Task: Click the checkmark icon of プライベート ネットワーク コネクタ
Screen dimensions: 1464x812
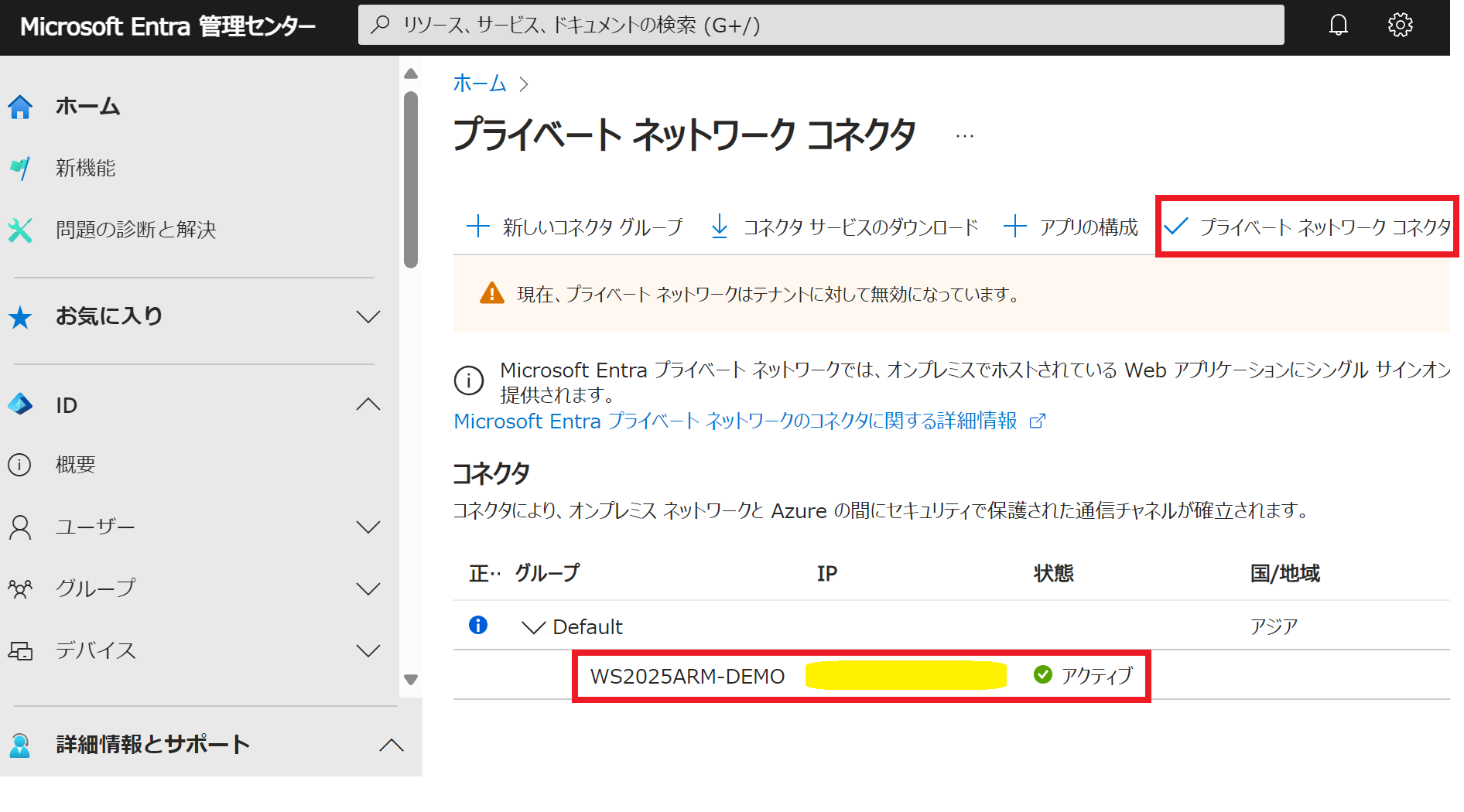Action: [x=1176, y=227]
